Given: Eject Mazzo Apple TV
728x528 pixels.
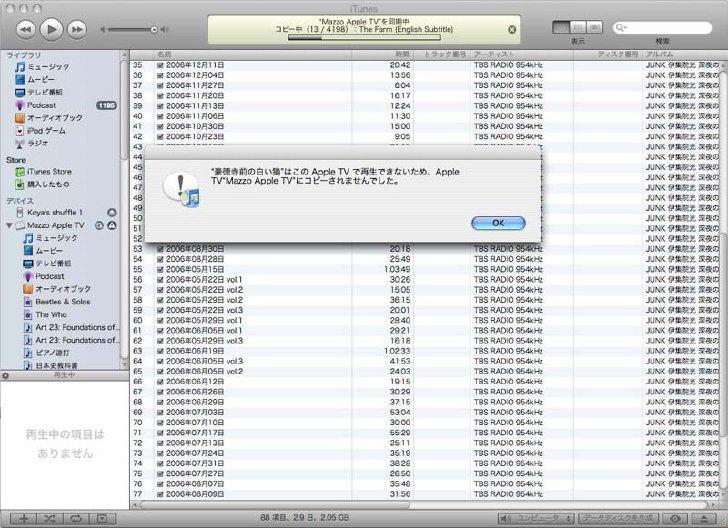Looking at the screenshot, I should 111,226.
